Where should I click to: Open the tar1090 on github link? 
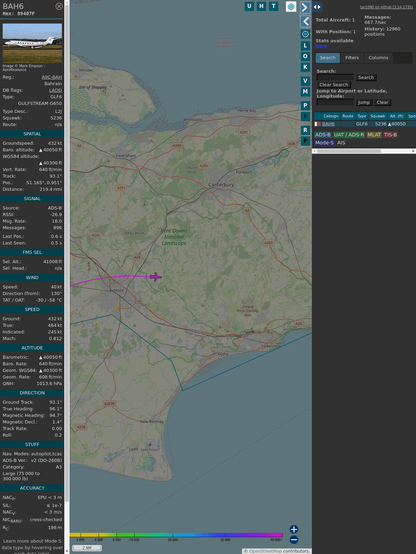(386, 7)
